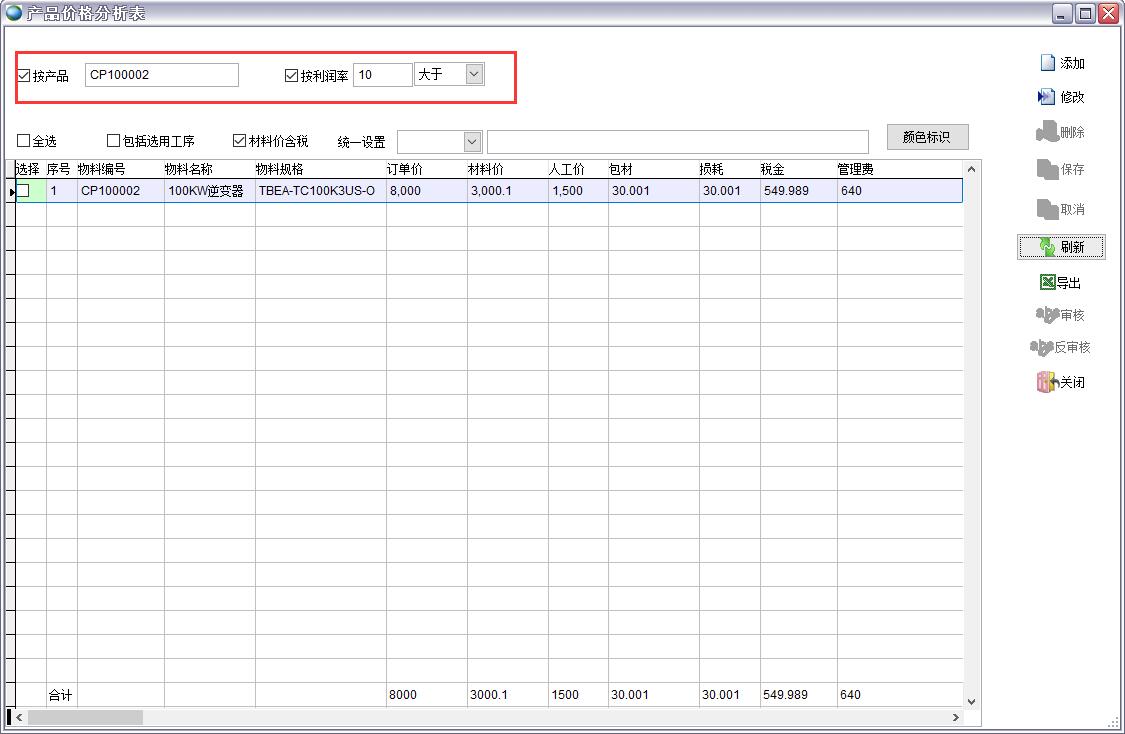This screenshot has width=1125, height=734.
Task: Click the 审核 (Audit) icon
Action: point(1047,315)
